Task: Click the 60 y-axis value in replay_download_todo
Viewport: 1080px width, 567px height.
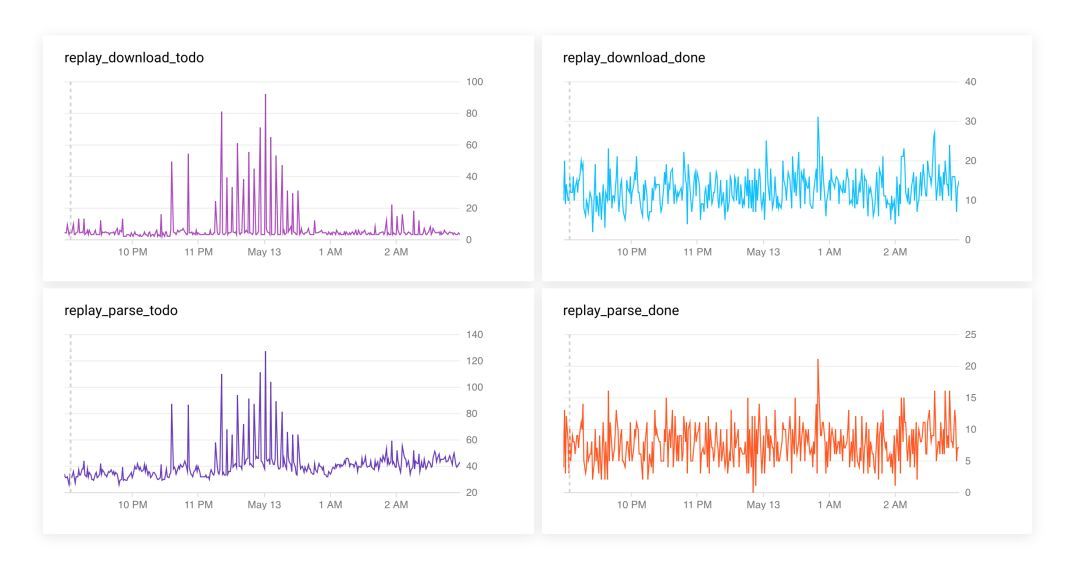Action: [x=472, y=145]
